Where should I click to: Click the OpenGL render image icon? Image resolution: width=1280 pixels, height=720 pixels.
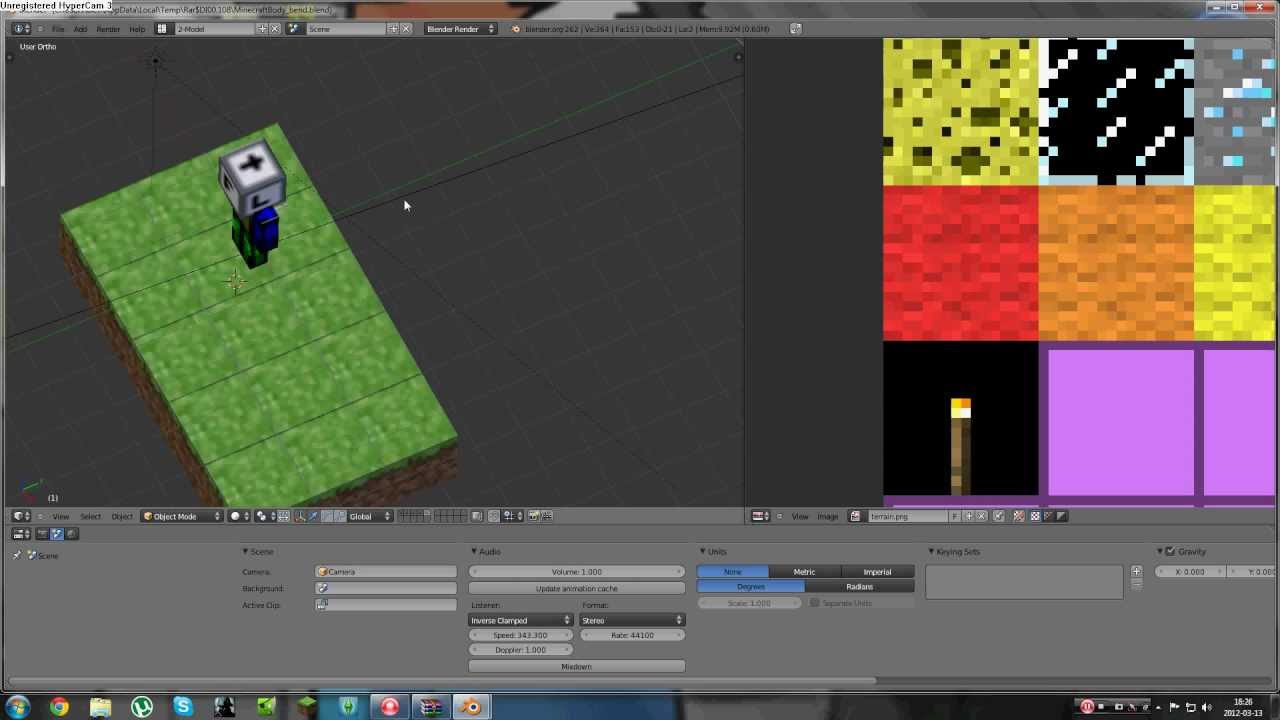pos(533,516)
